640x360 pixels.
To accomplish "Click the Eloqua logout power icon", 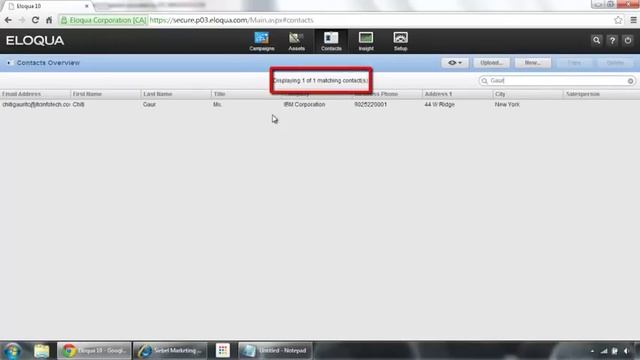I will (x=628, y=40).
